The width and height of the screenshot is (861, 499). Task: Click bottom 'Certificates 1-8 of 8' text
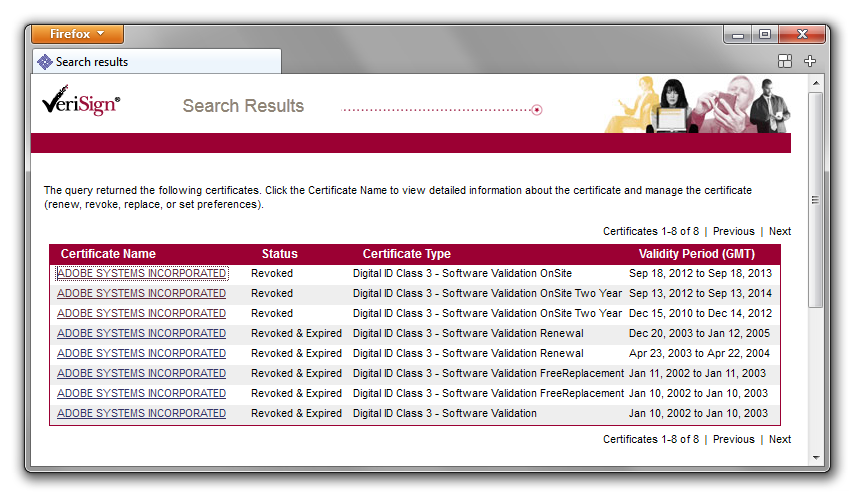pos(651,440)
